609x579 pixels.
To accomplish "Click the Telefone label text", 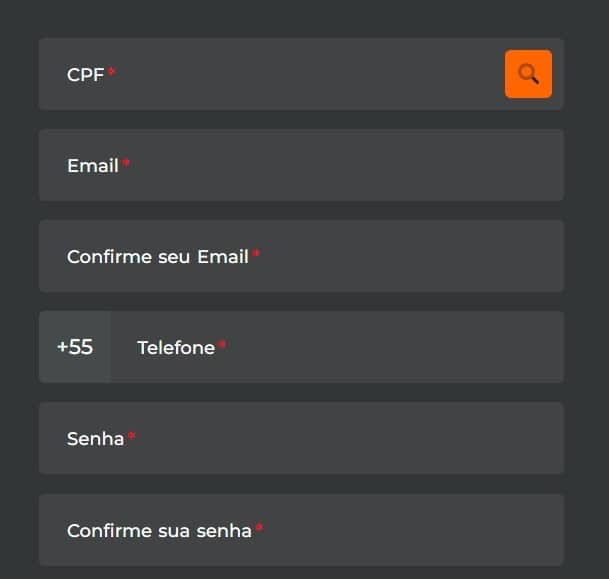I will 176,348.
